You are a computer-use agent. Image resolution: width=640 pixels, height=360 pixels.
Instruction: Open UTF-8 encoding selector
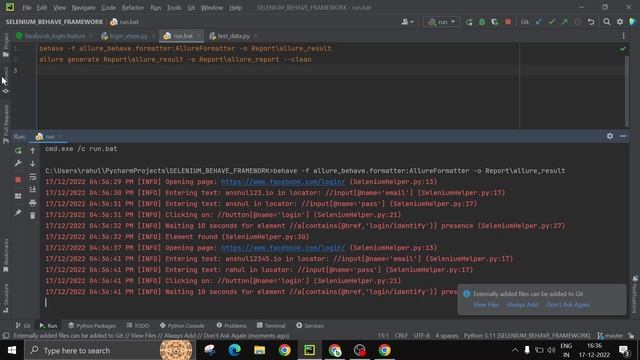[x=421, y=336]
